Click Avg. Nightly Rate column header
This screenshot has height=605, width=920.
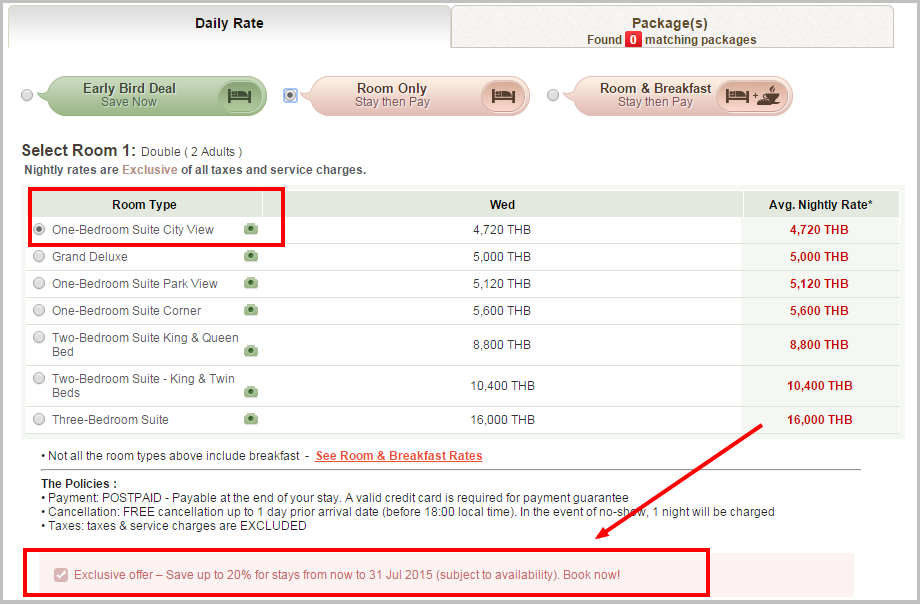pyautogui.click(x=820, y=205)
